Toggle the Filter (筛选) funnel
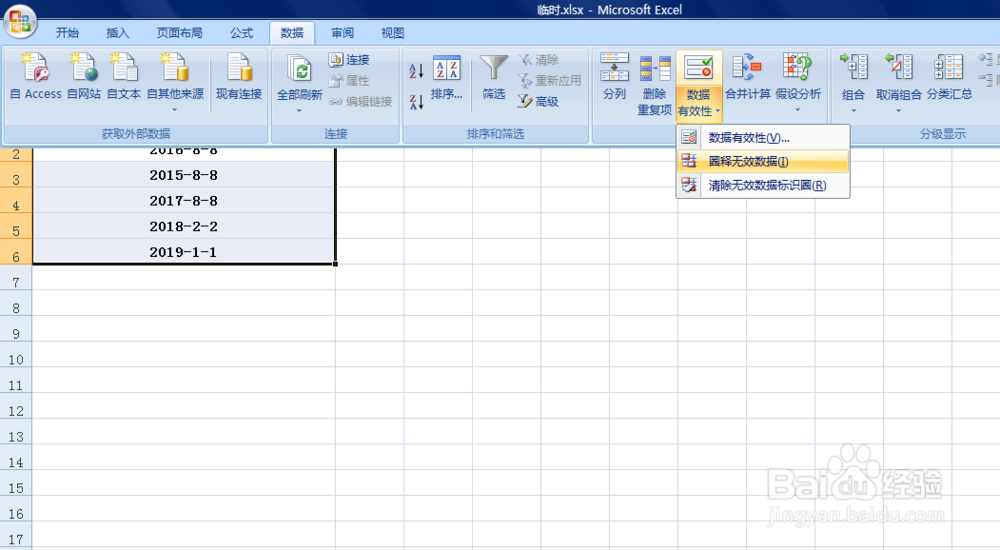 pyautogui.click(x=494, y=77)
